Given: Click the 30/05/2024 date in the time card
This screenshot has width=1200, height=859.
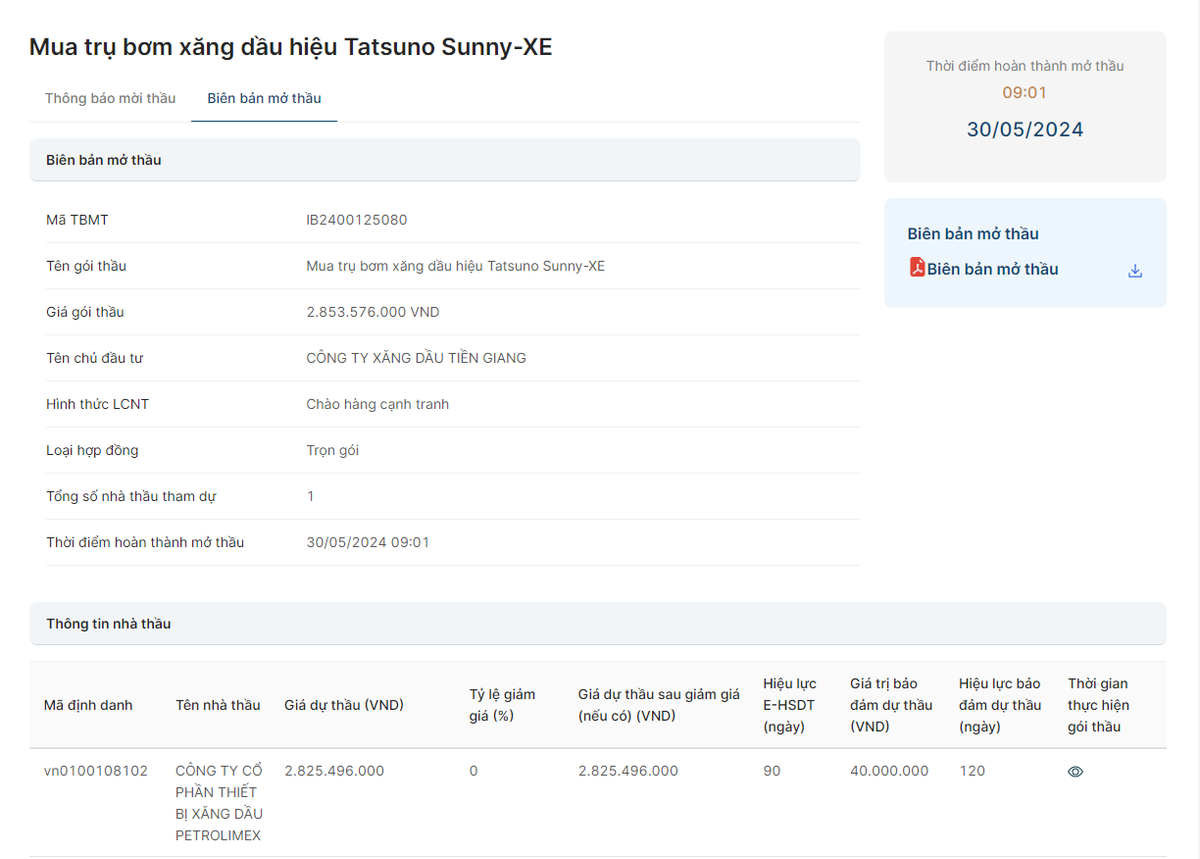Looking at the screenshot, I should tap(1024, 130).
